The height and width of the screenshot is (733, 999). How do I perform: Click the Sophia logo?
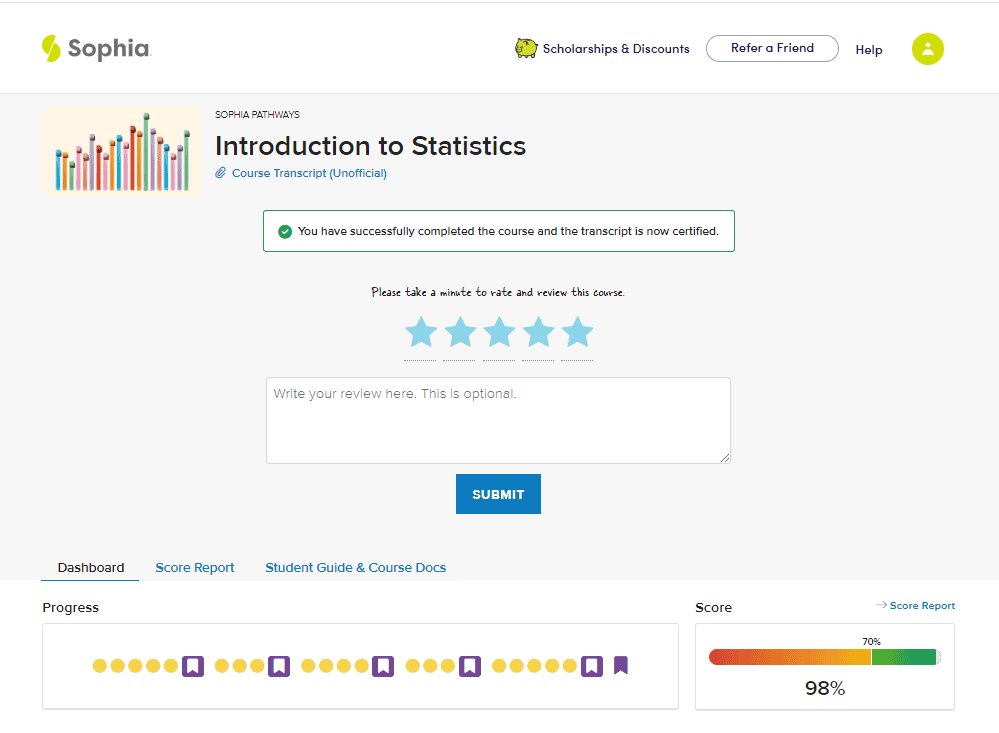pos(97,48)
